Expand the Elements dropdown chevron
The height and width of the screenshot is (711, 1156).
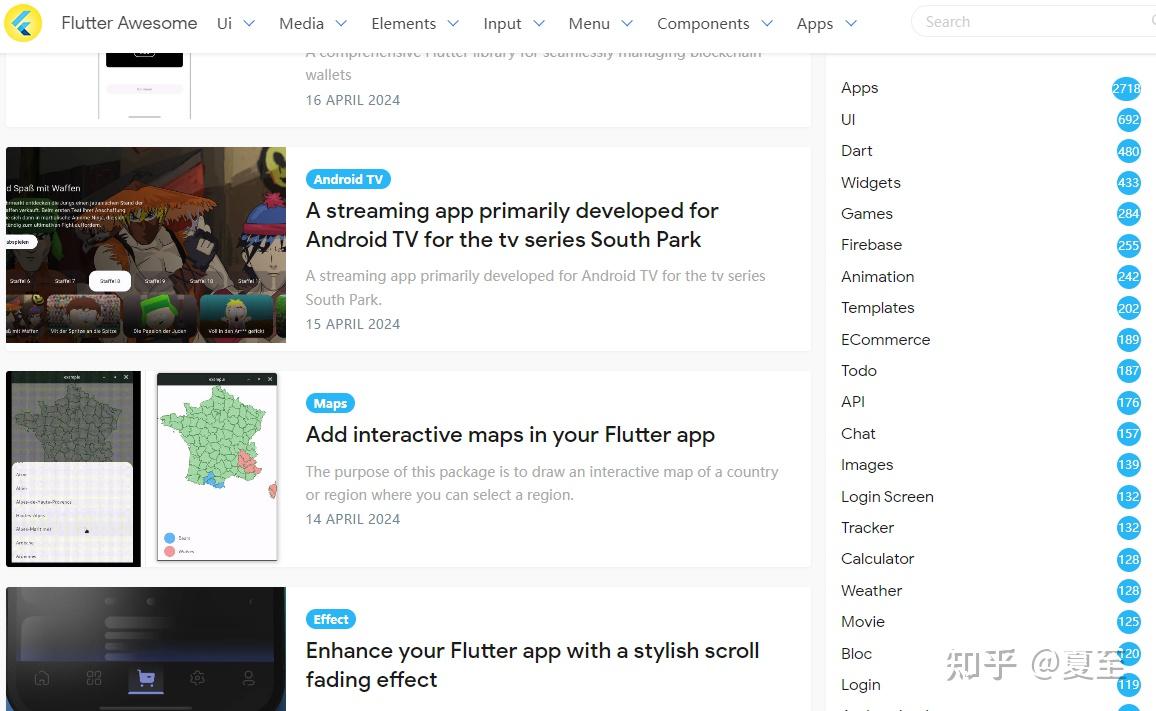pyautogui.click(x=453, y=23)
